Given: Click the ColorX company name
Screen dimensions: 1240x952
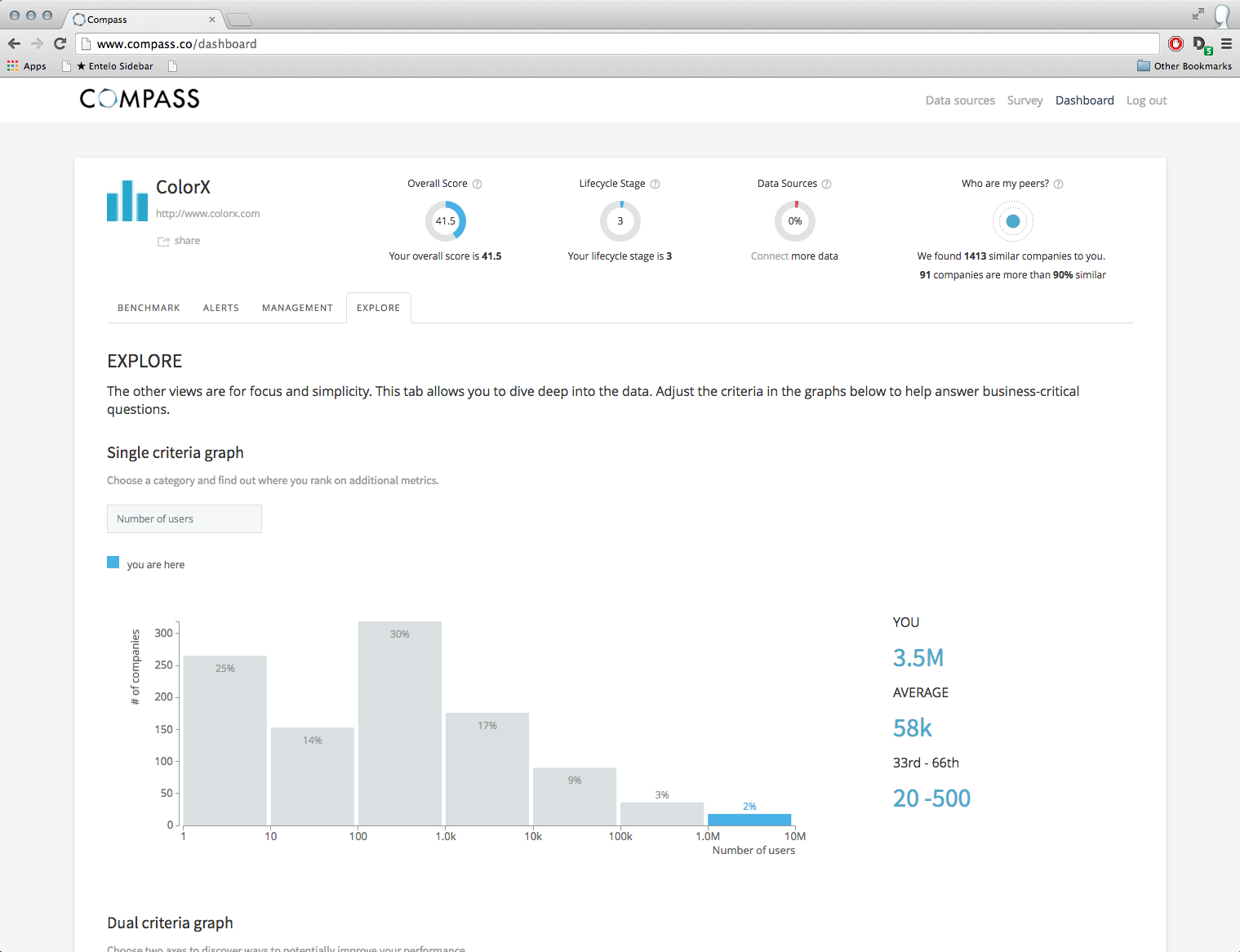Looking at the screenshot, I should [x=184, y=188].
